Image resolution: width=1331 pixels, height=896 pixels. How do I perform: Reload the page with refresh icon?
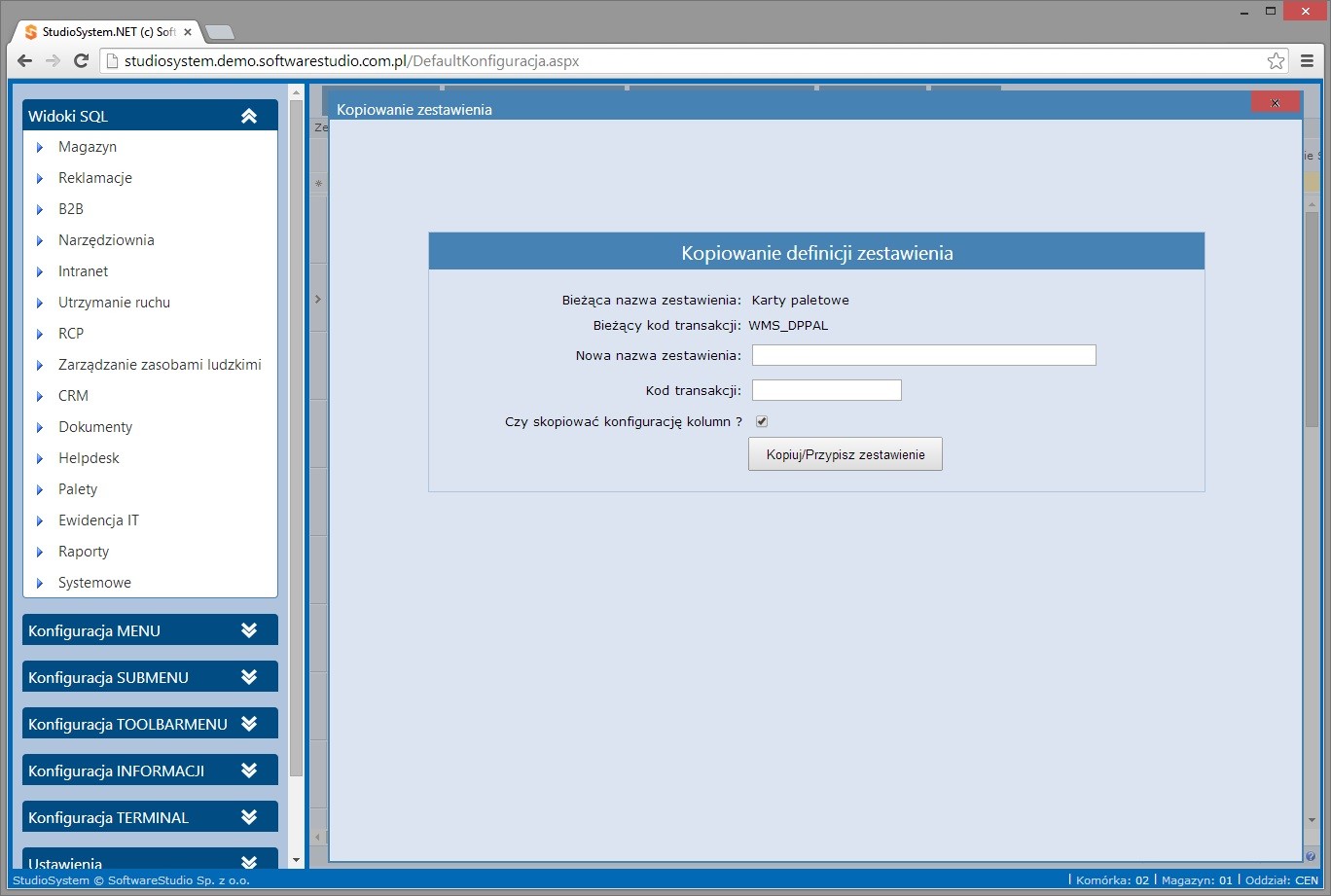coord(82,60)
